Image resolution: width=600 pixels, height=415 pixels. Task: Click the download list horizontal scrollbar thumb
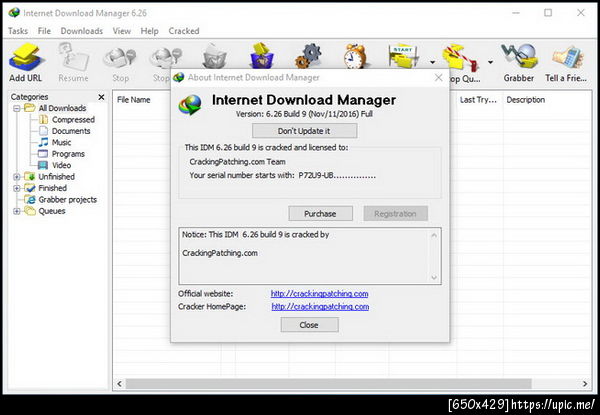pos(328,384)
